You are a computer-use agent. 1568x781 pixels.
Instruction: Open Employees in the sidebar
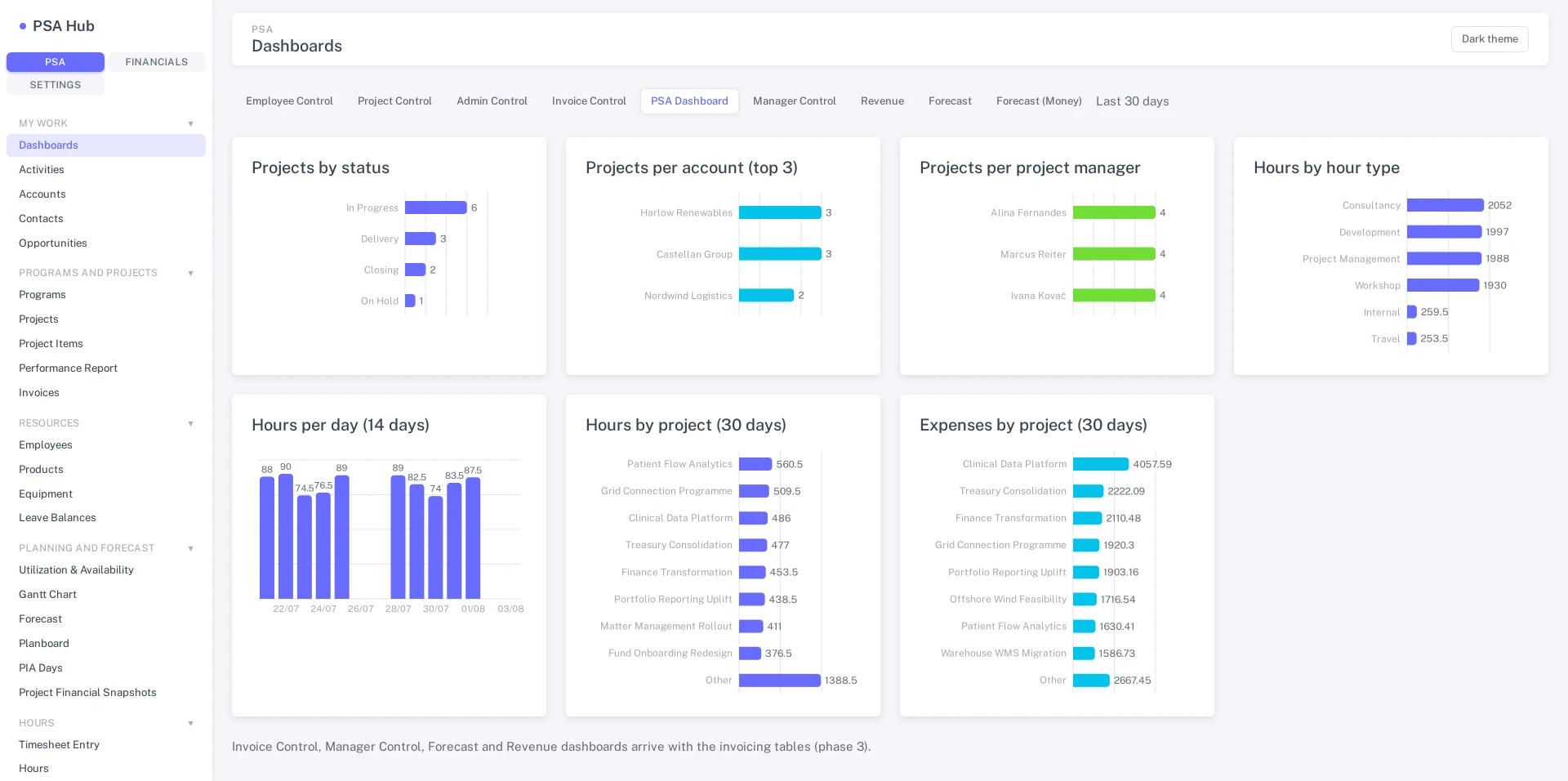(x=106, y=445)
